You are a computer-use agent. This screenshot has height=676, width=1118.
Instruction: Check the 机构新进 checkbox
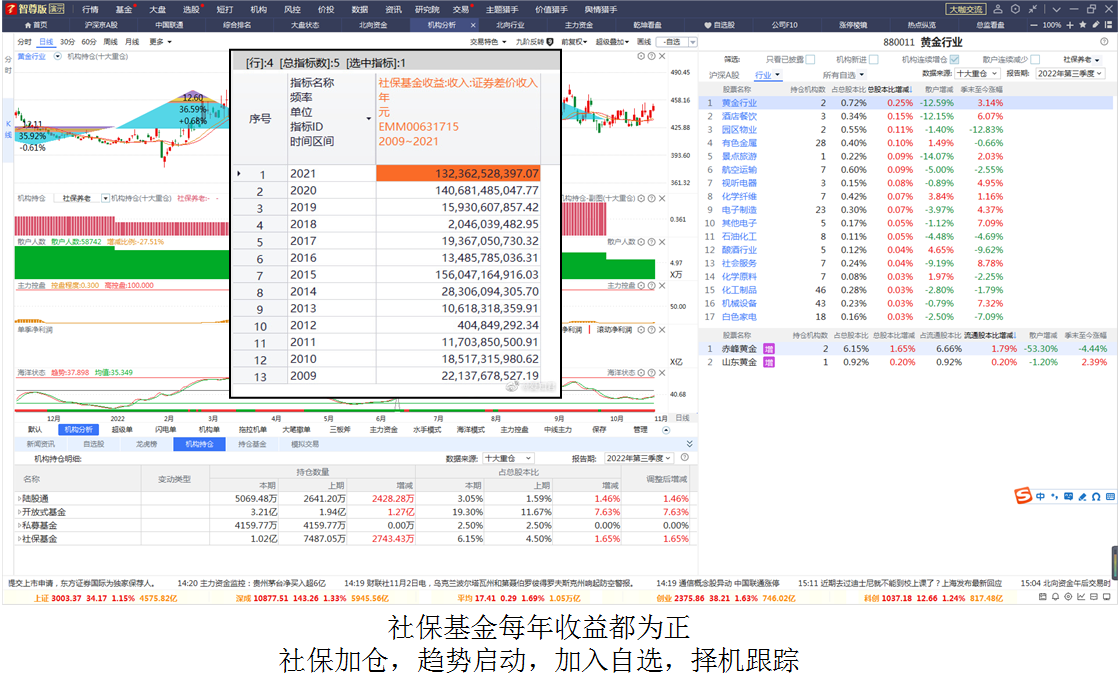click(x=873, y=60)
